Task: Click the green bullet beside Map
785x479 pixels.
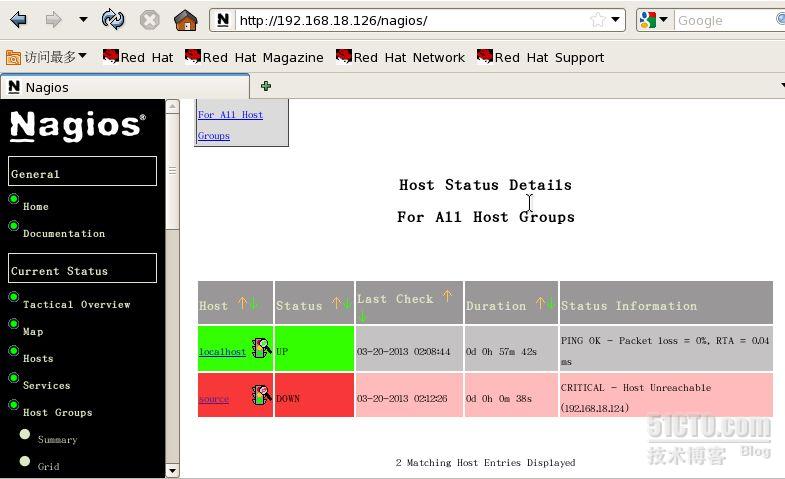Action: [14, 324]
